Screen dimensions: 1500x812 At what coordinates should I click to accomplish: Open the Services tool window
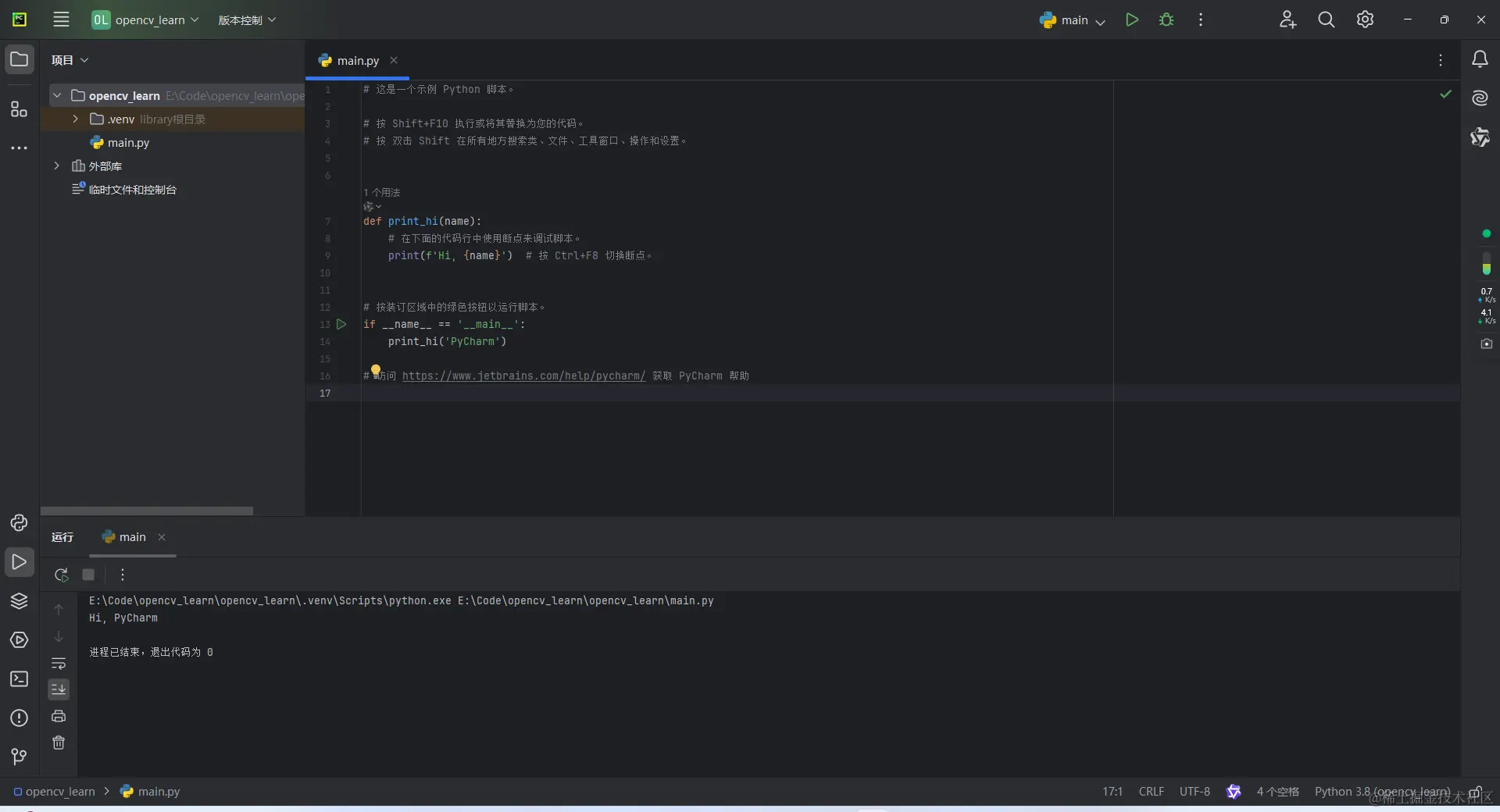(19, 640)
